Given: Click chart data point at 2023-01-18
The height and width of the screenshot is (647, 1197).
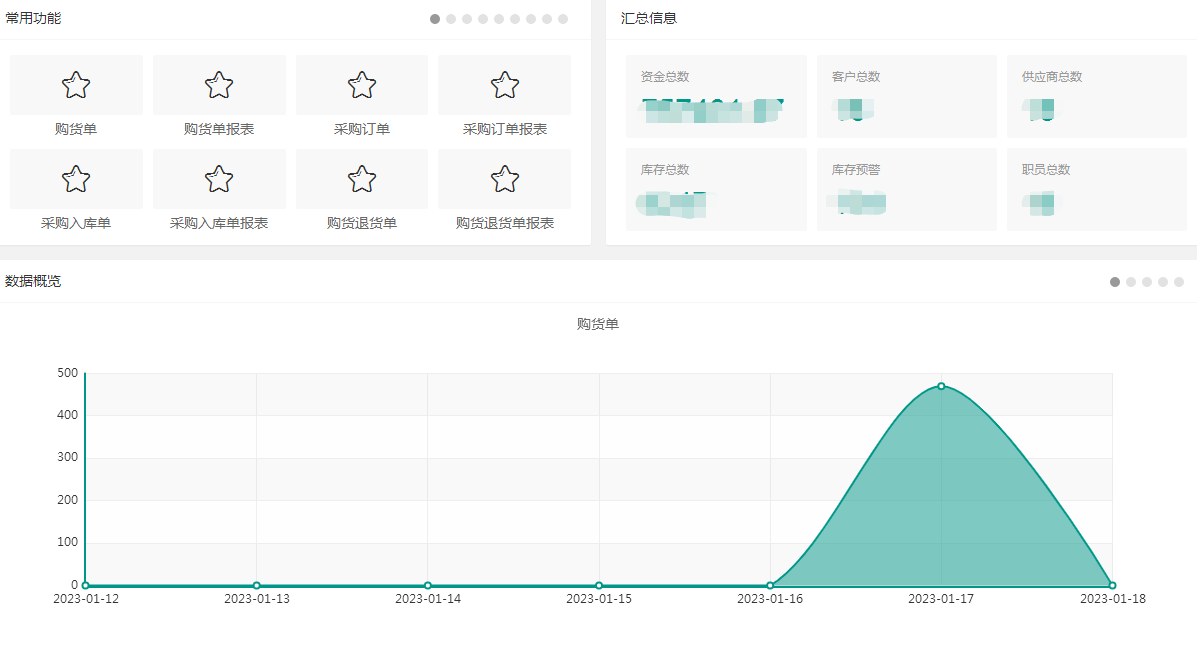Looking at the screenshot, I should click(1112, 585).
